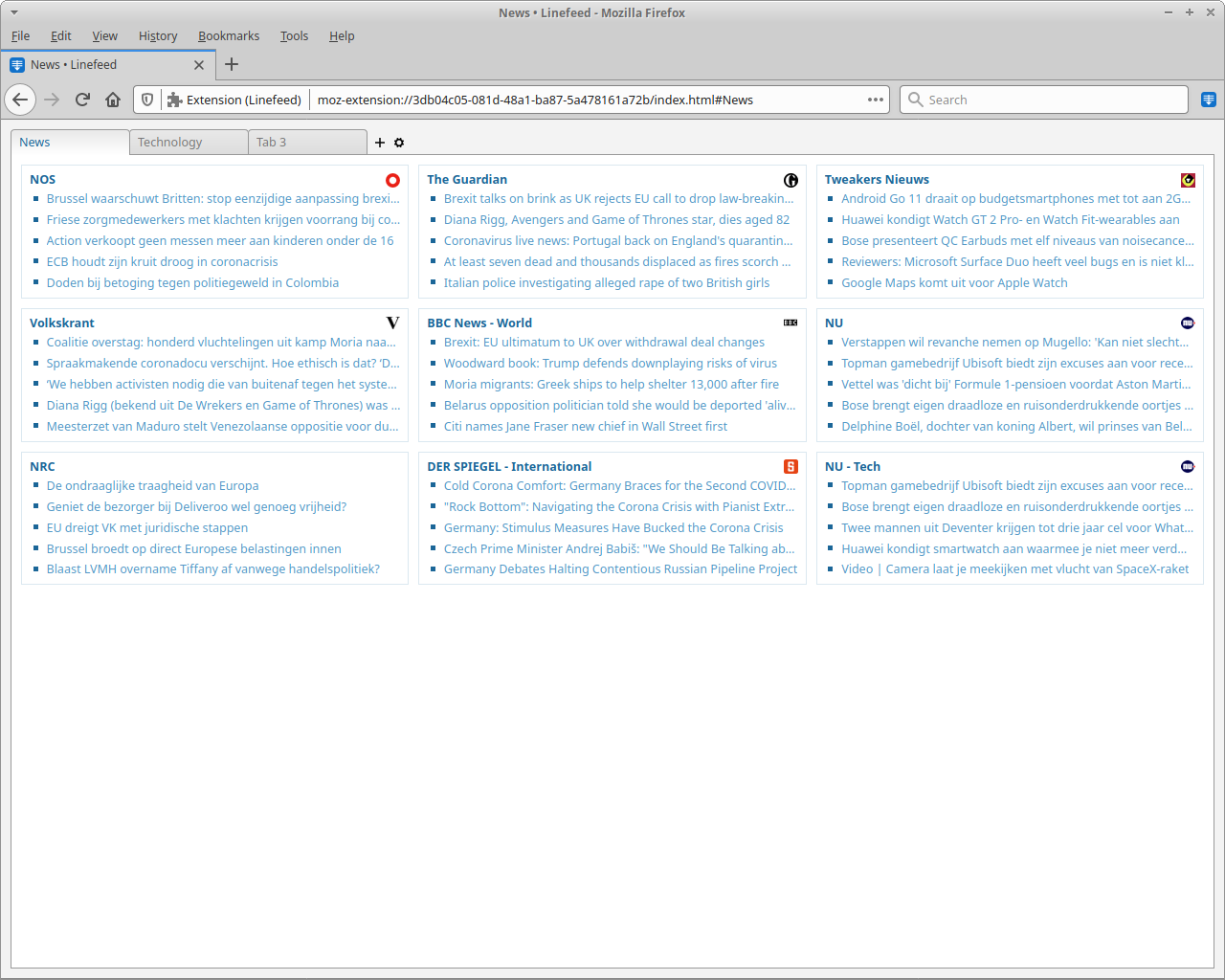Open 'Citi names Jane Fraser' article

(x=586, y=426)
